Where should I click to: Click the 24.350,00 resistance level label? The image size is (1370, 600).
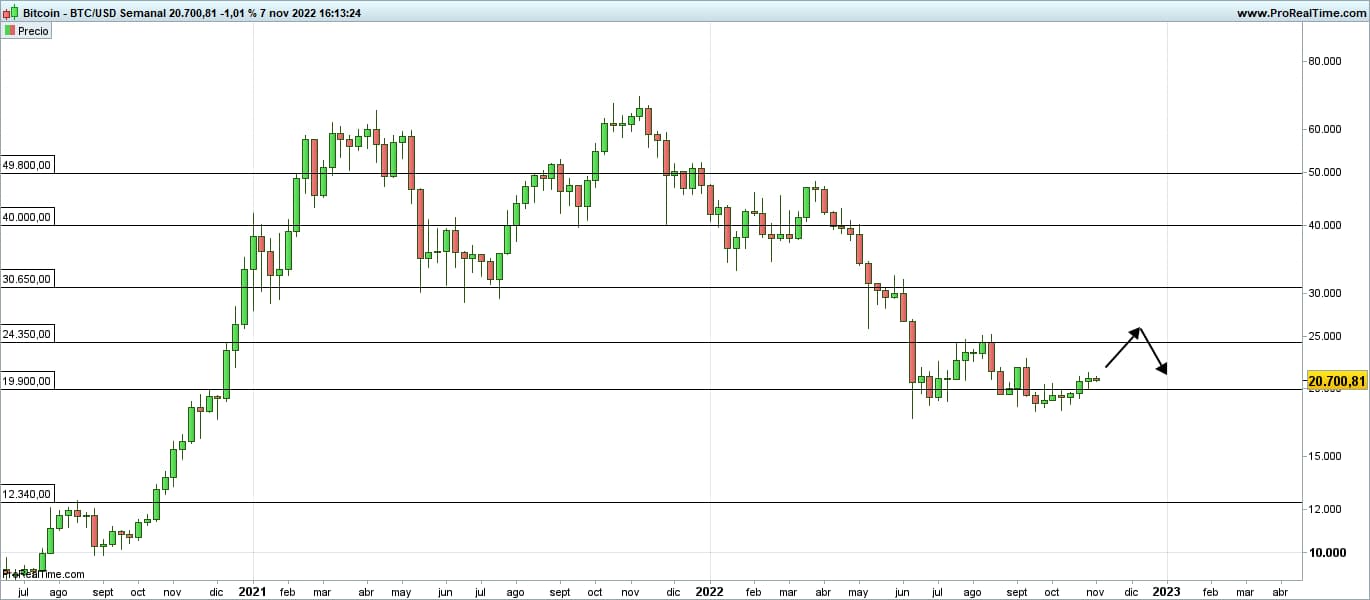pyautogui.click(x=27, y=335)
